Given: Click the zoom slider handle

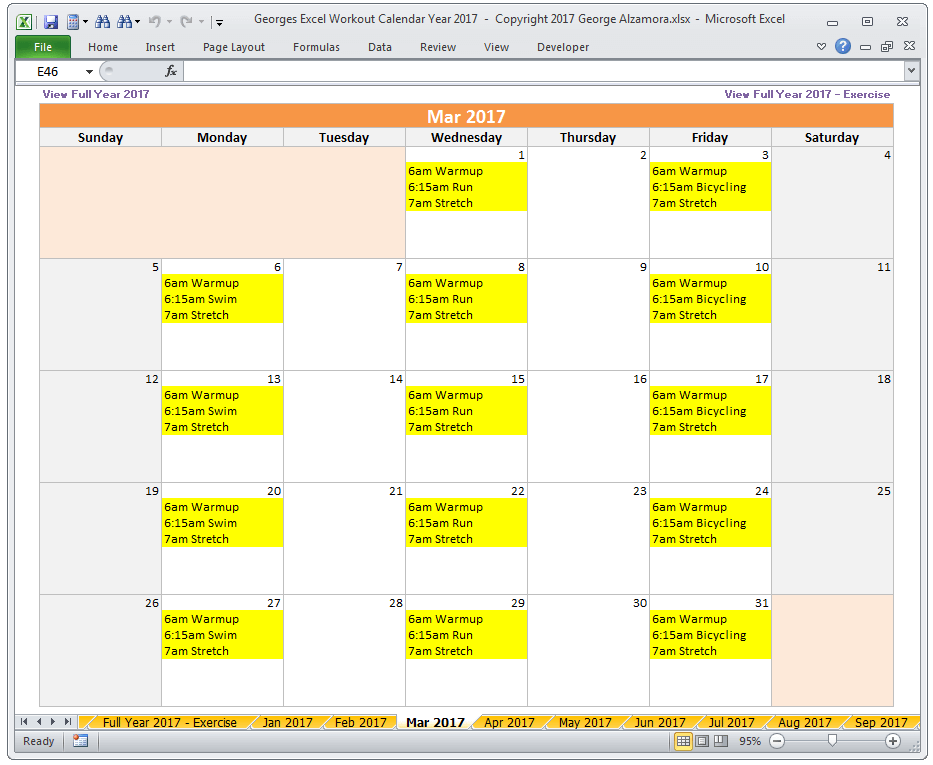Looking at the screenshot, I should [x=833, y=741].
